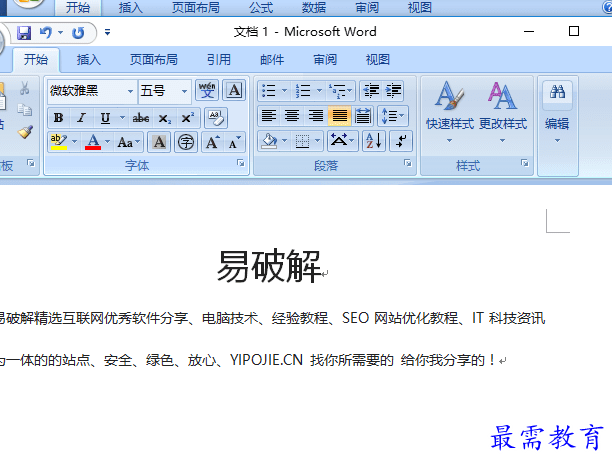The height and width of the screenshot is (469, 612).
Task: Open highlight color dropdown arrow
Action: tap(75, 142)
